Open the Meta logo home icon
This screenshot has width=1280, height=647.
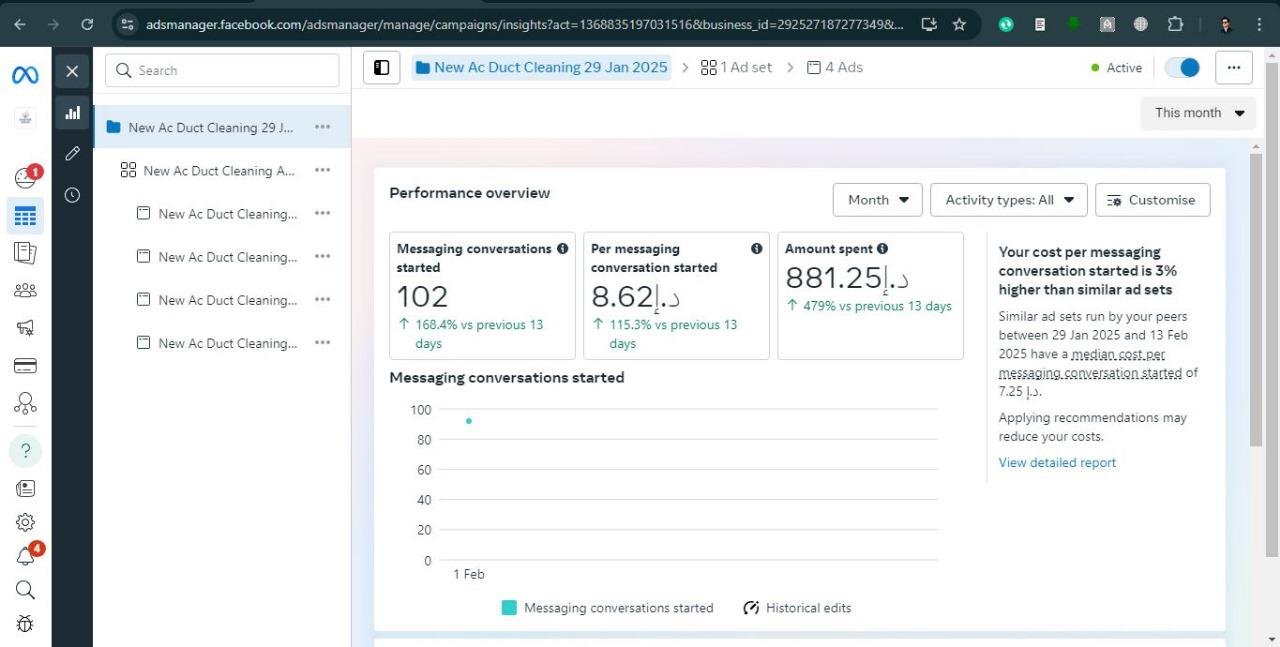[x=25, y=75]
